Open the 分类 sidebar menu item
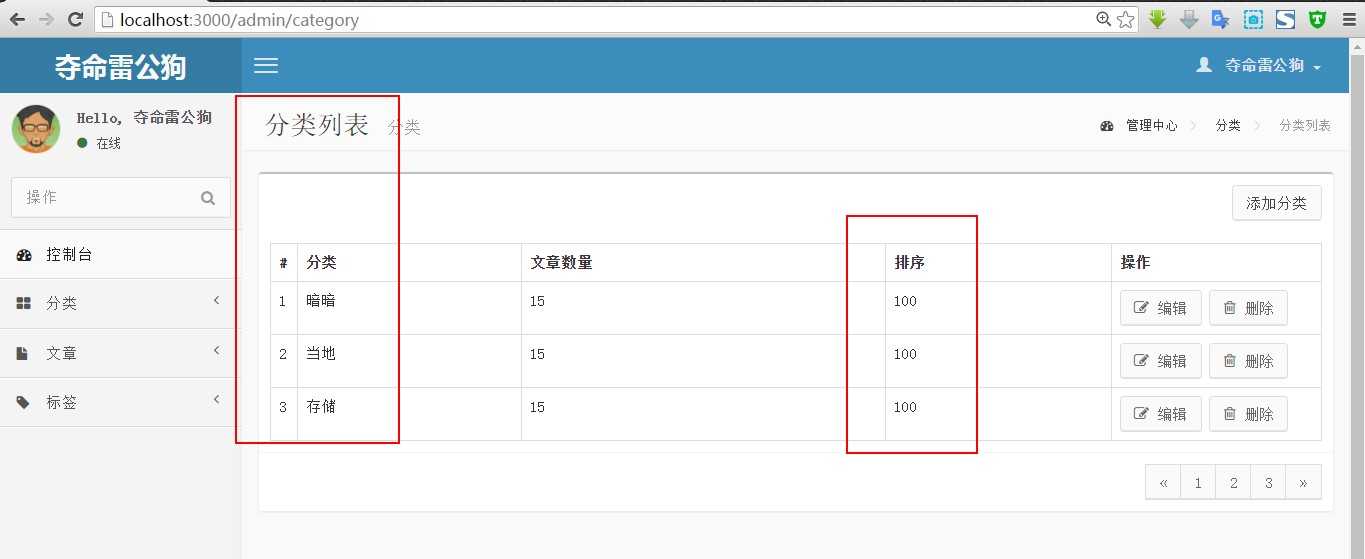Viewport: 1365px width, 559px height. [x=120, y=304]
